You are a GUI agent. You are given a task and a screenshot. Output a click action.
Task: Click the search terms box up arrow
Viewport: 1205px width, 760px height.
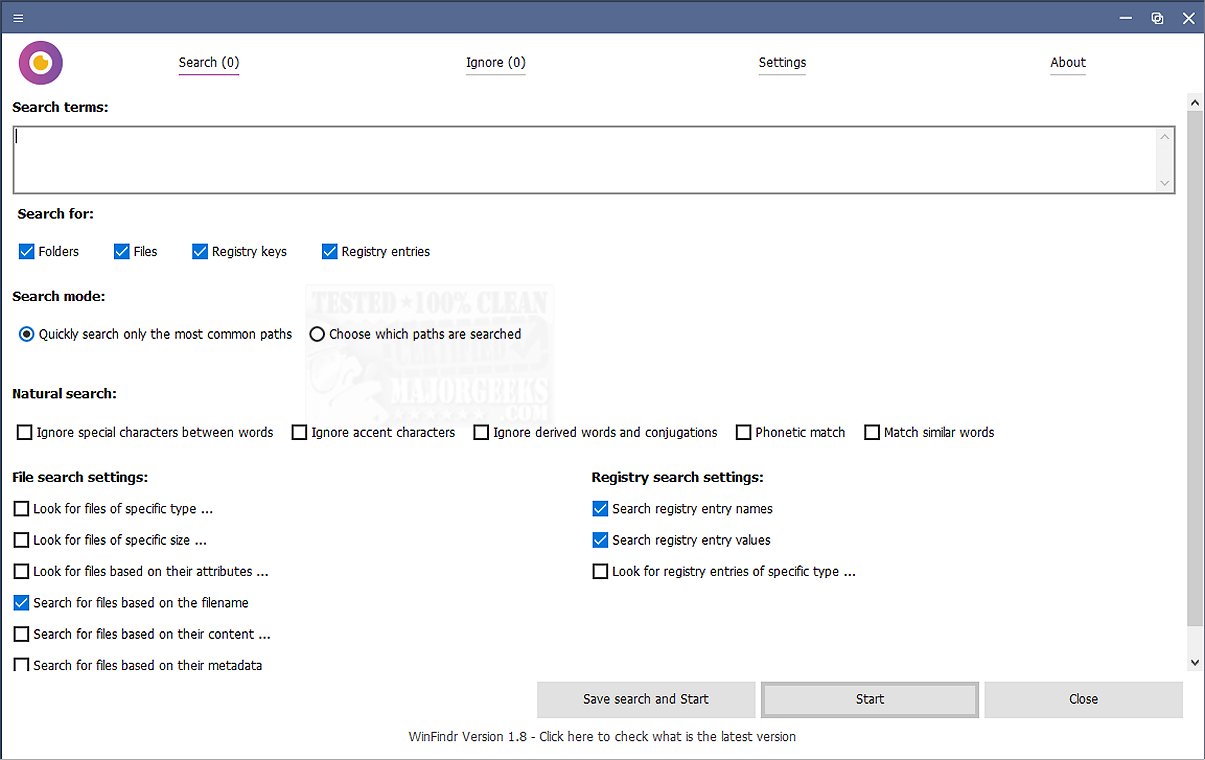coord(1164,137)
